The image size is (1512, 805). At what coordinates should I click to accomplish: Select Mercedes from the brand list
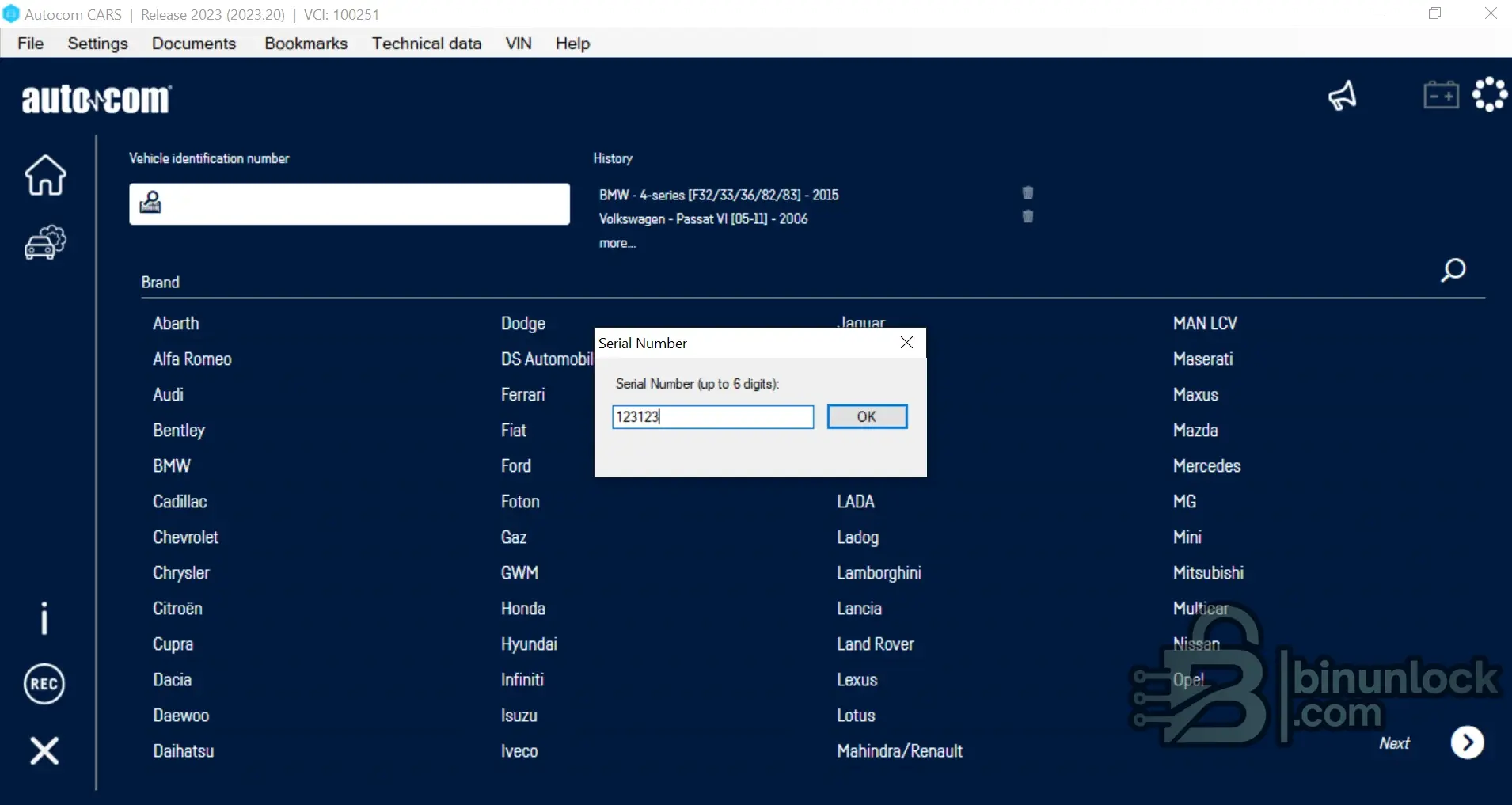[1206, 466]
